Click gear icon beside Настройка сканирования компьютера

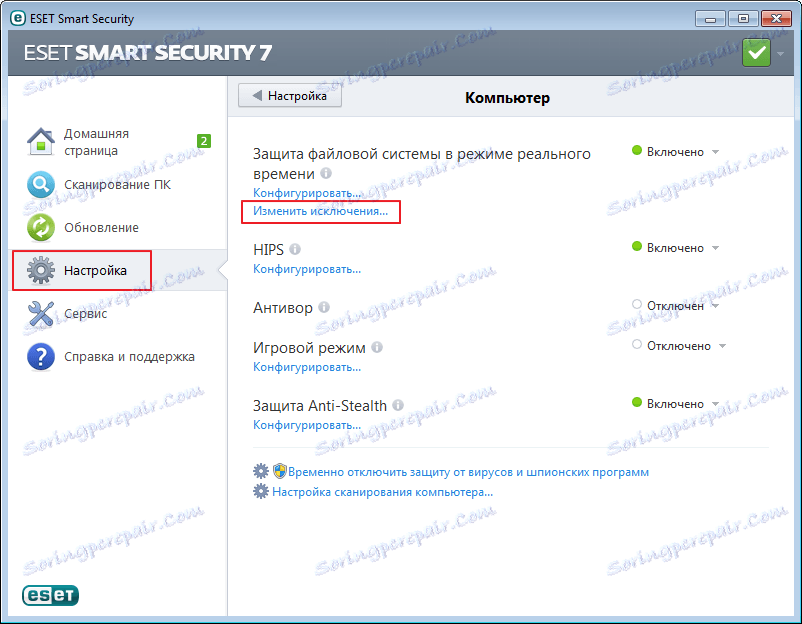pos(261,492)
